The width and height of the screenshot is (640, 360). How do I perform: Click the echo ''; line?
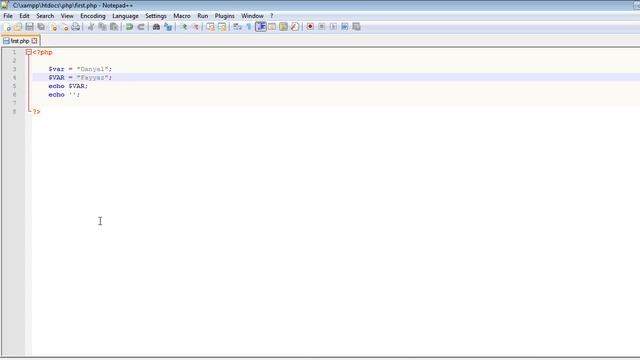click(64, 95)
